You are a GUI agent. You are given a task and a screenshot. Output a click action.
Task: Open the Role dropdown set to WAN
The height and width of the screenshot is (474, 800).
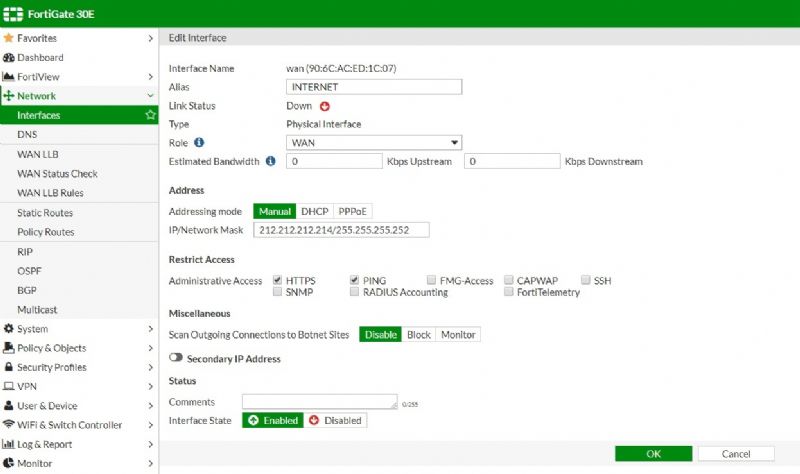(x=373, y=143)
